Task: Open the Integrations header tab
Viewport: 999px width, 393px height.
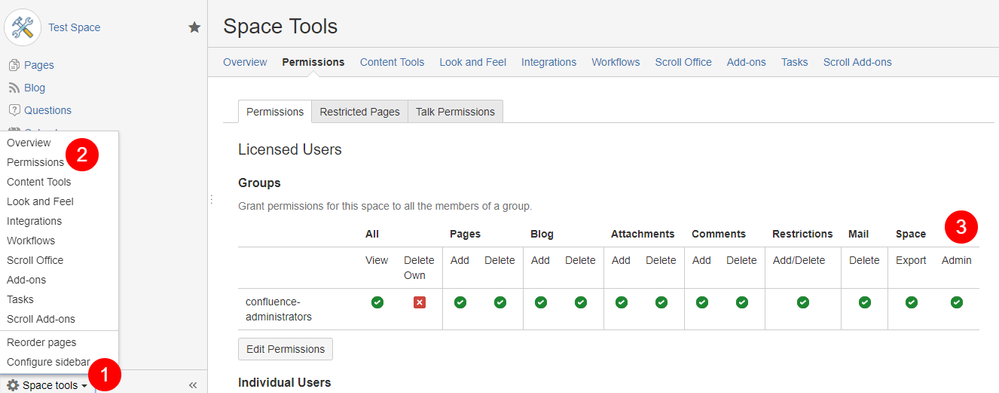Action: point(549,62)
